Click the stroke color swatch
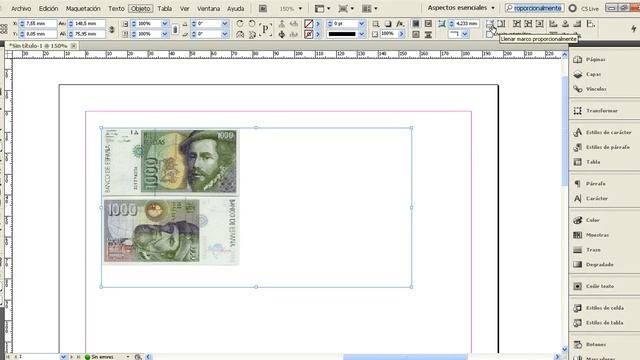The width and height of the screenshot is (640, 360). tap(309, 35)
